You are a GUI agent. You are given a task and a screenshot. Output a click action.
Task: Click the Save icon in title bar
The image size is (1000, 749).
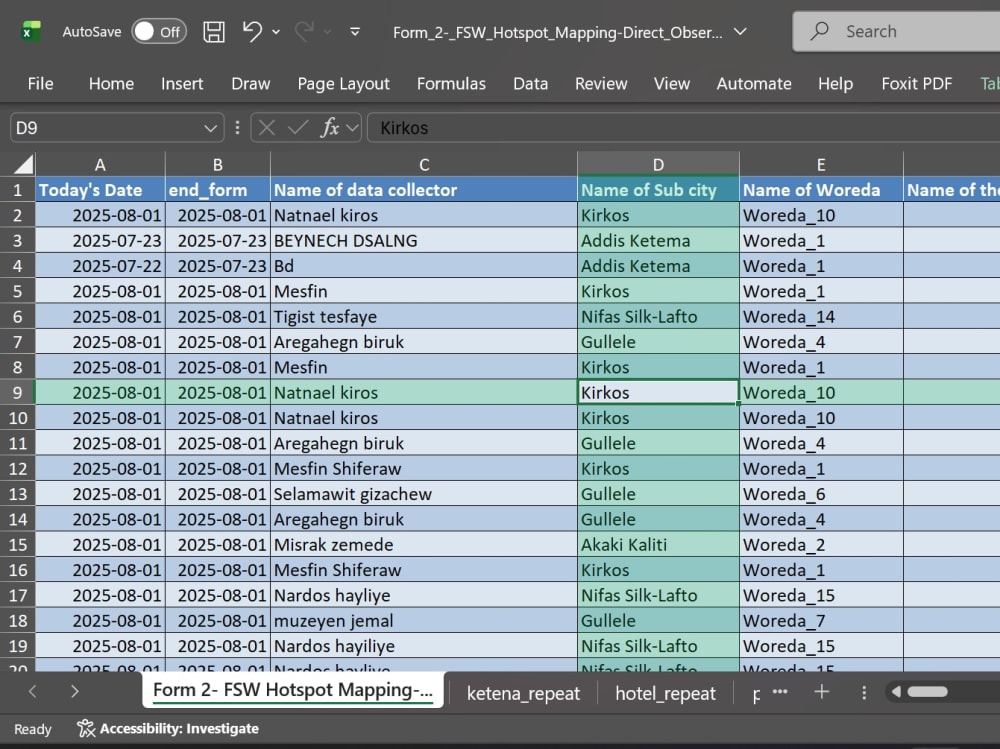[214, 31]
